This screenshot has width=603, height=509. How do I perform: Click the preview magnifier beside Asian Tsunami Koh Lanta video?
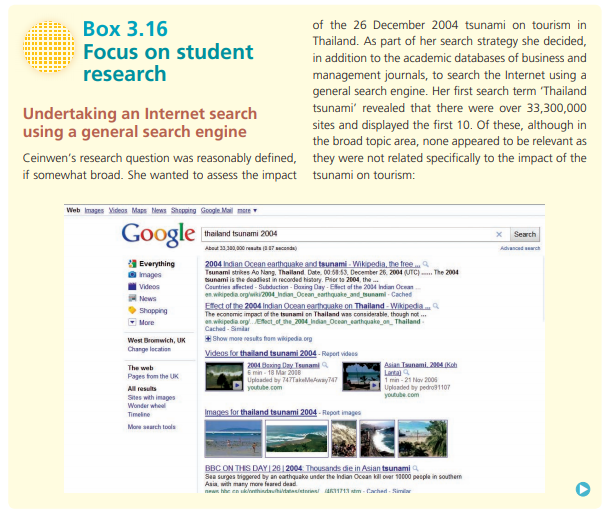(406, 372)
